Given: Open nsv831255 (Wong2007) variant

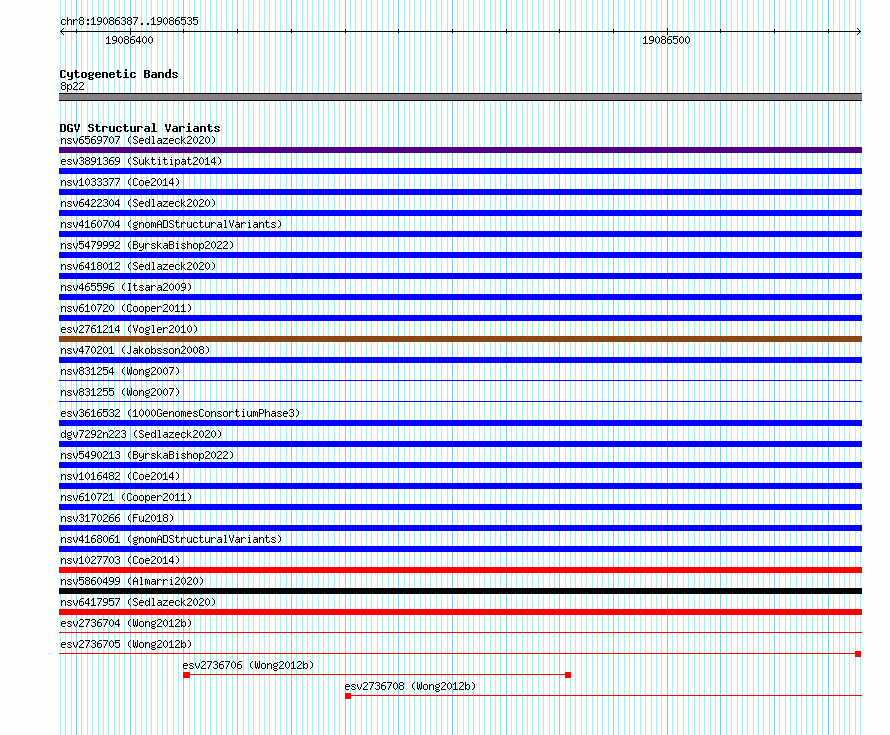Looking at the screenshot, I should click(120, 392).
